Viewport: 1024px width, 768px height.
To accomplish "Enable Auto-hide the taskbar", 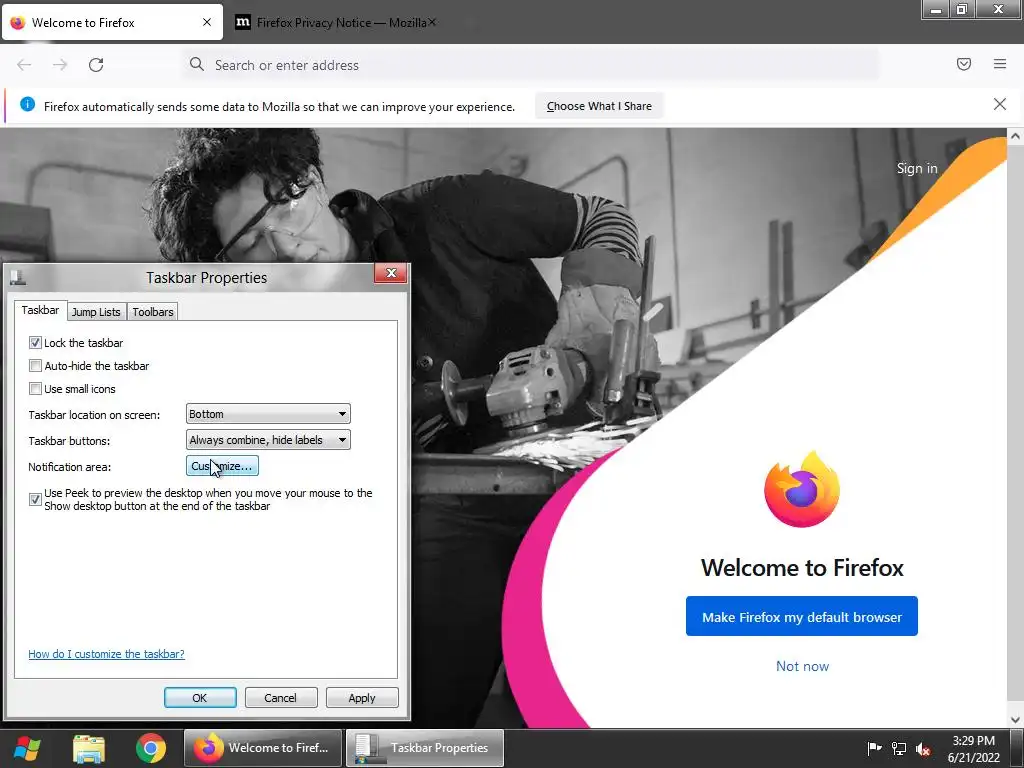I will click(35, 366).
